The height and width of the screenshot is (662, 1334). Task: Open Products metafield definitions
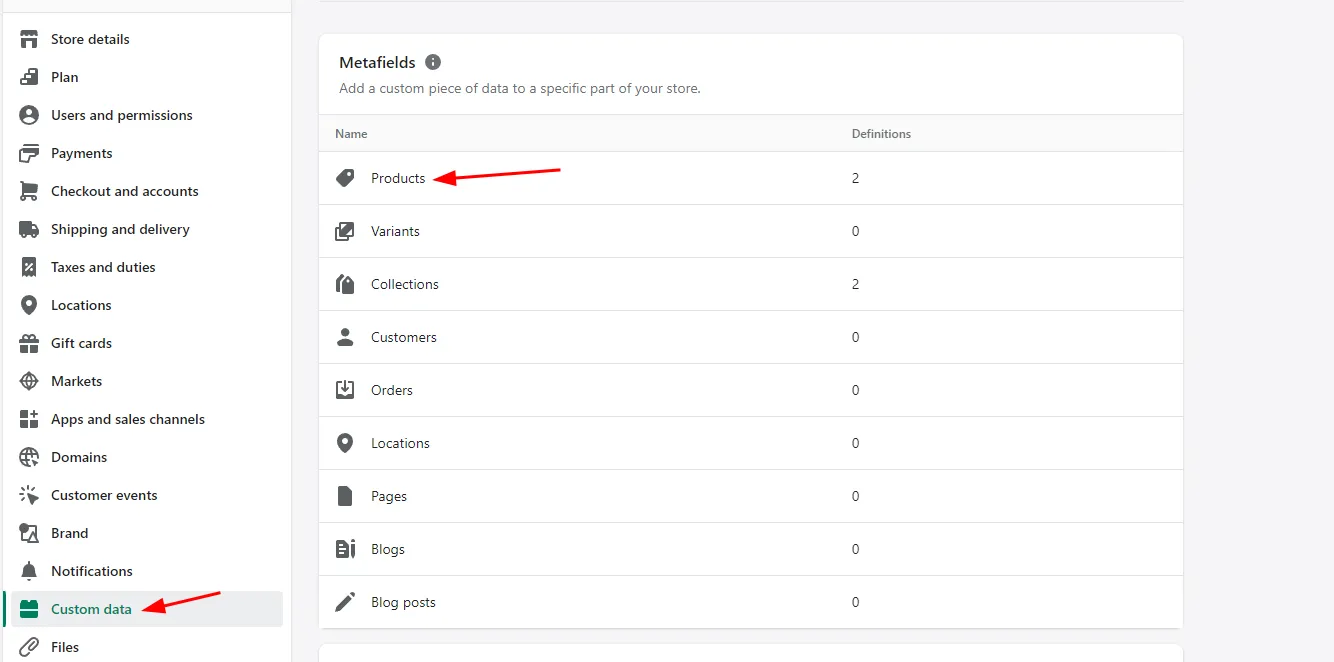(398, 178)
